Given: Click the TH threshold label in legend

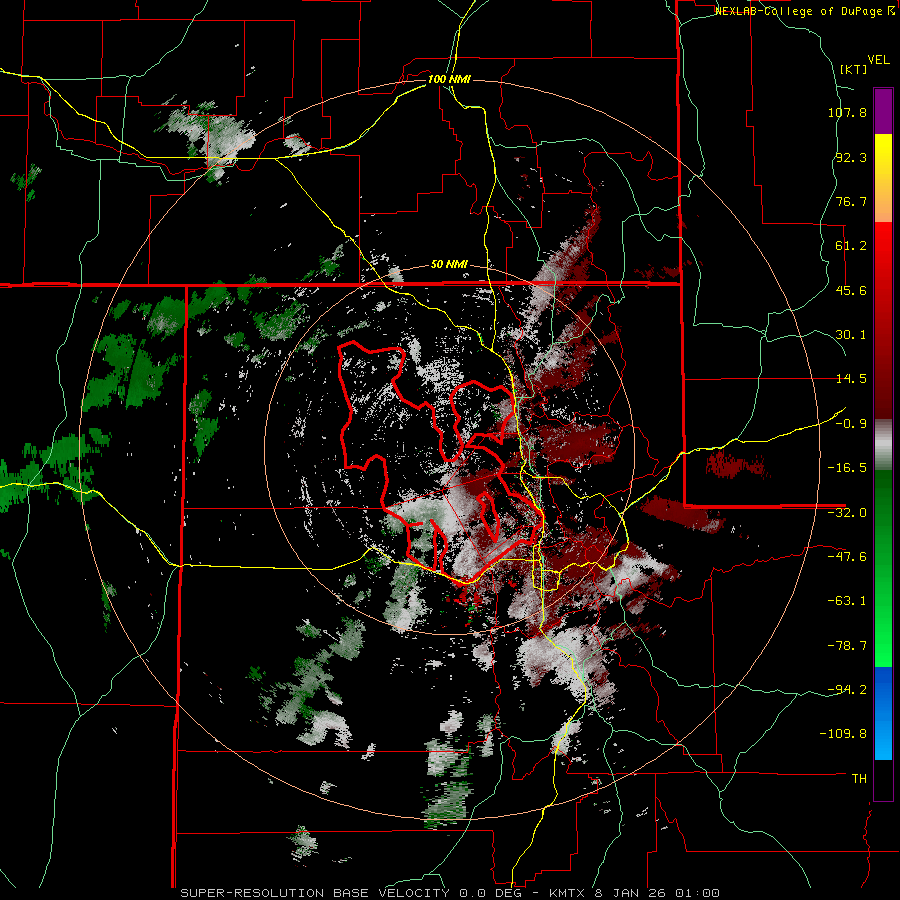Looking at the screenshot, I should (859, 778).
